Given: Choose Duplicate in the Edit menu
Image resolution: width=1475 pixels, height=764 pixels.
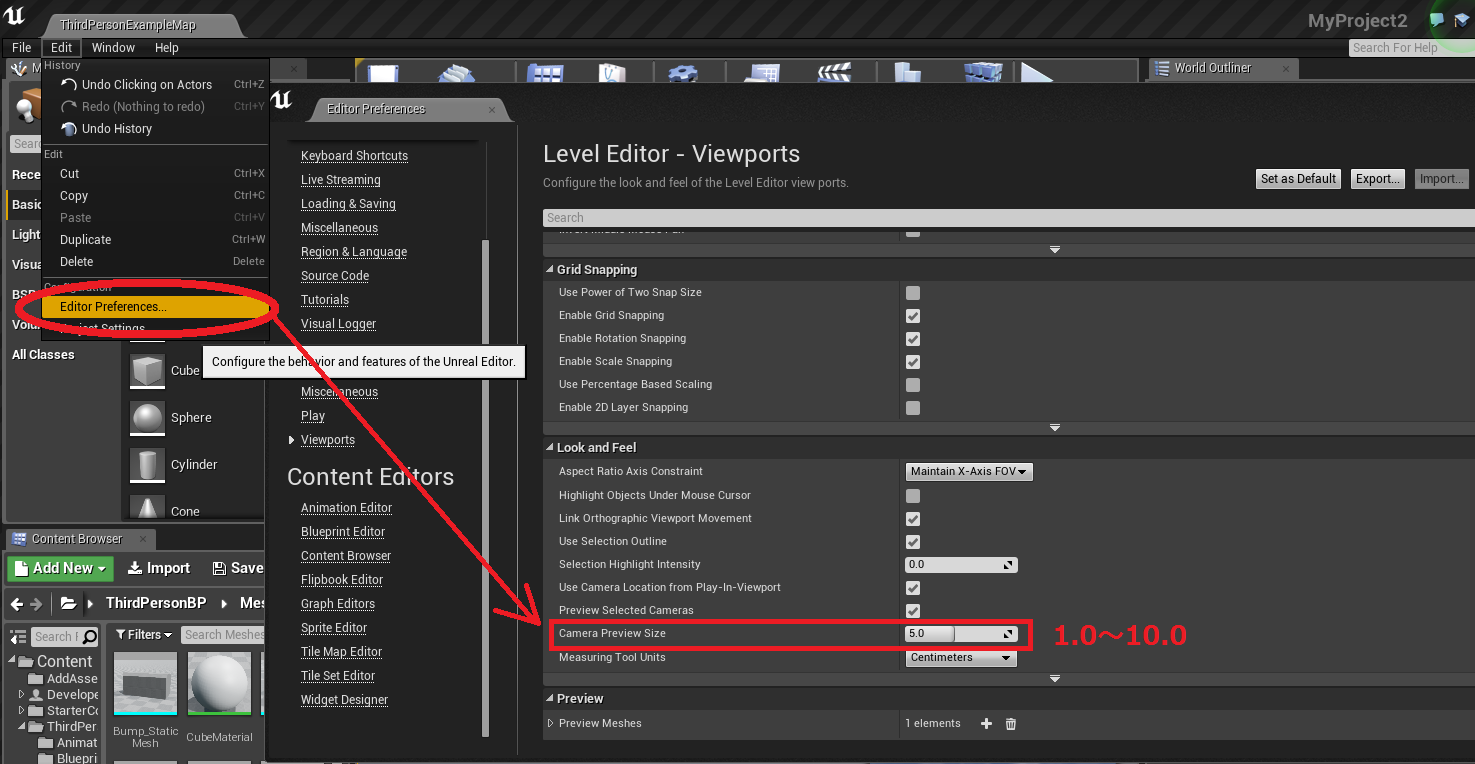Looking at the screenshot, I should click(155, 240).
